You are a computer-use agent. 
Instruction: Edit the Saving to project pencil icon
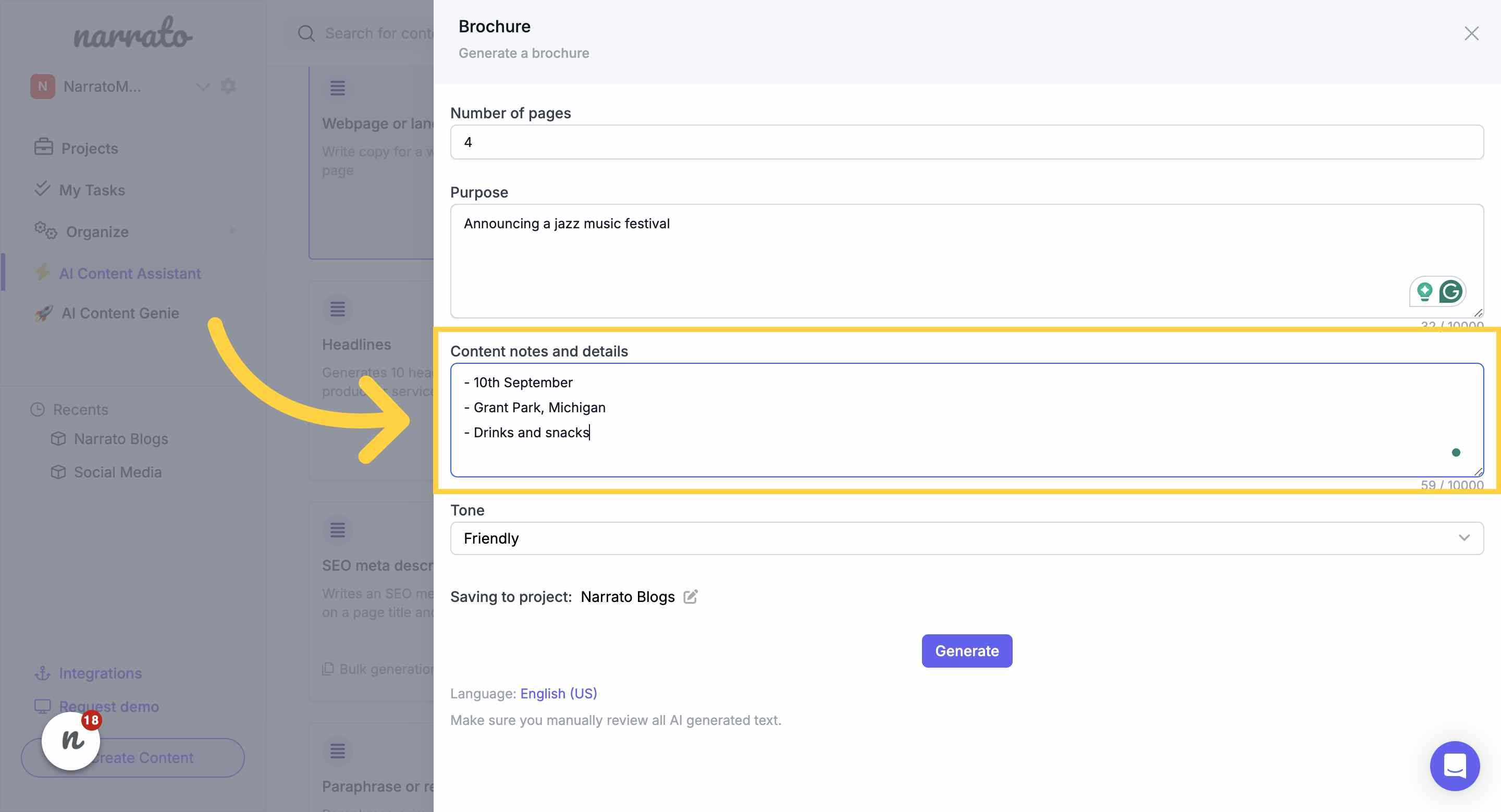691,596
